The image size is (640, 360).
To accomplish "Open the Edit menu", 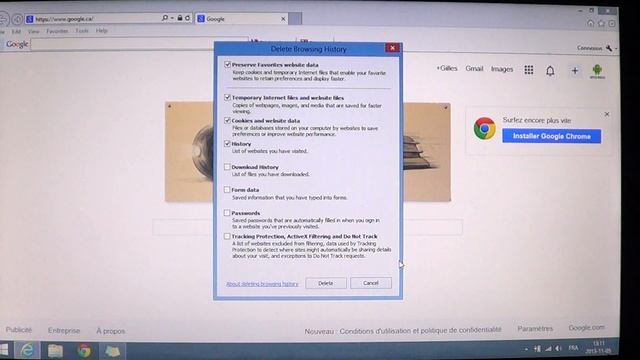I will pos(16,31).
